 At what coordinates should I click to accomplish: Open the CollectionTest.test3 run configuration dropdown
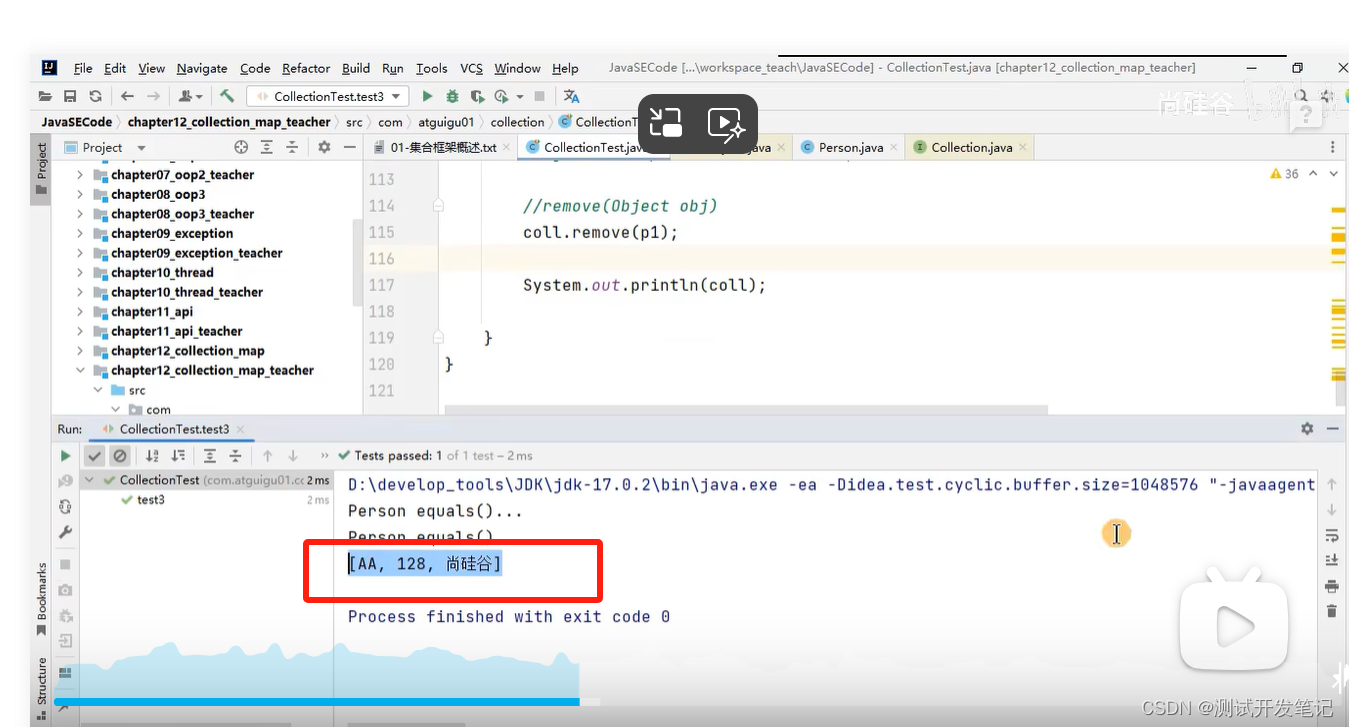click(328, 96)
